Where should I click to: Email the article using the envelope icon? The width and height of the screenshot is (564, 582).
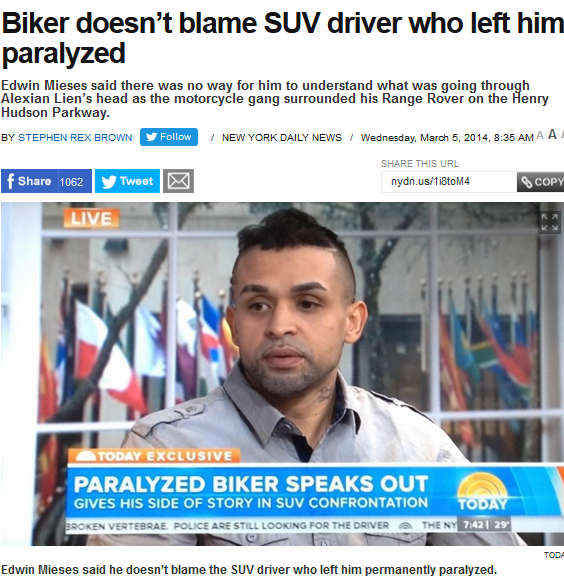(178, 181)
